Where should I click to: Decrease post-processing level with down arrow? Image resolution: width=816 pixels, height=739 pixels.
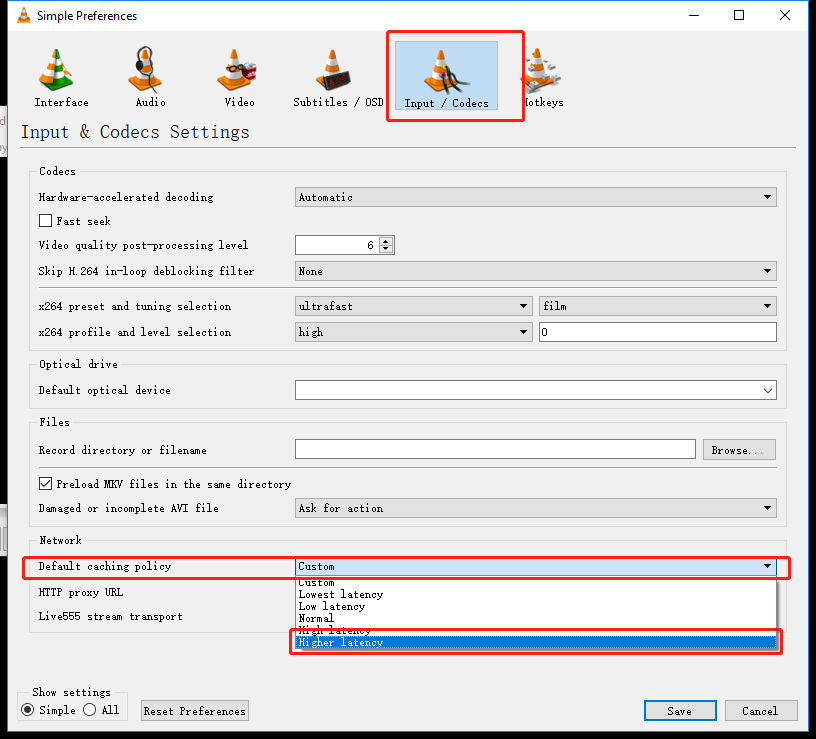tap(386, 249)
